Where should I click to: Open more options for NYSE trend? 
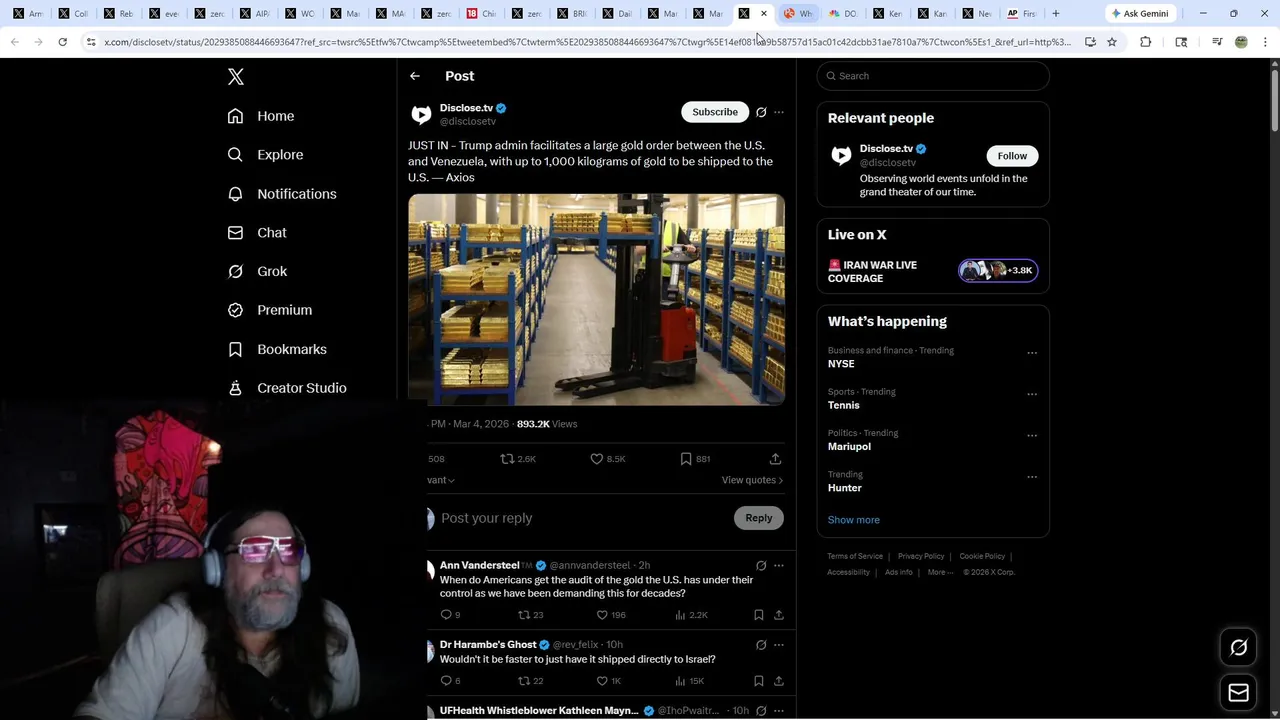(x=1032, y=353)
